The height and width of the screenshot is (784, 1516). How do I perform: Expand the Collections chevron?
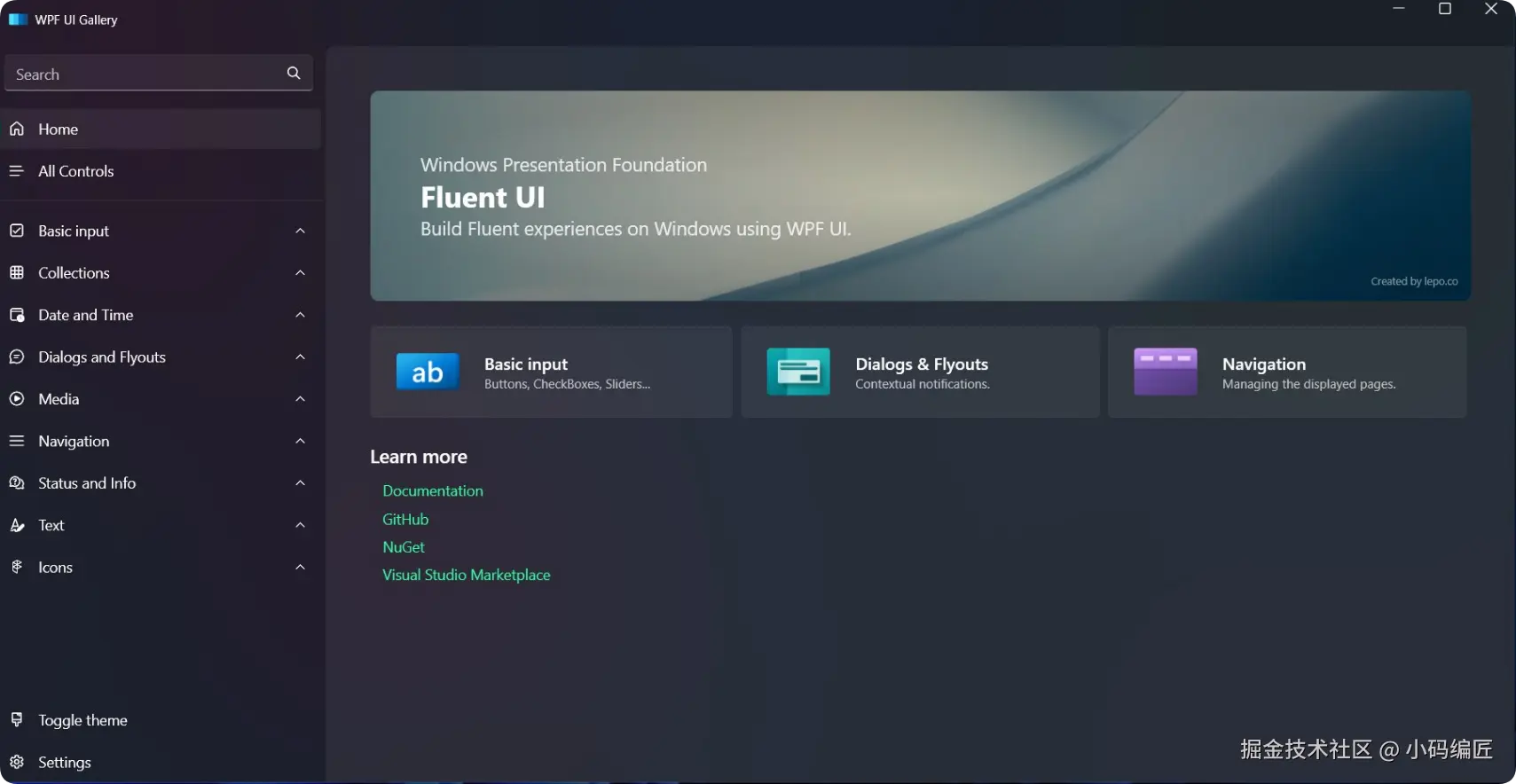[300, 272]
